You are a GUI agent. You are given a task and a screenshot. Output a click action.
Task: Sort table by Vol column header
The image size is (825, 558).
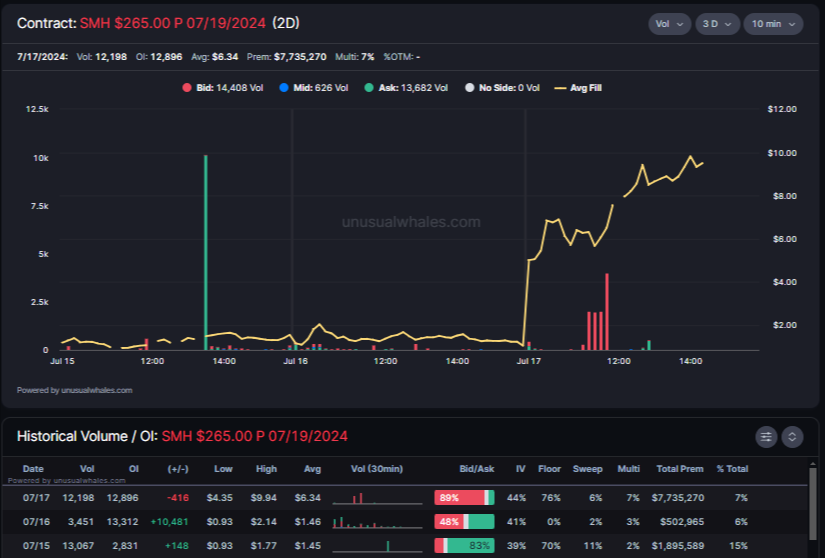87,469
